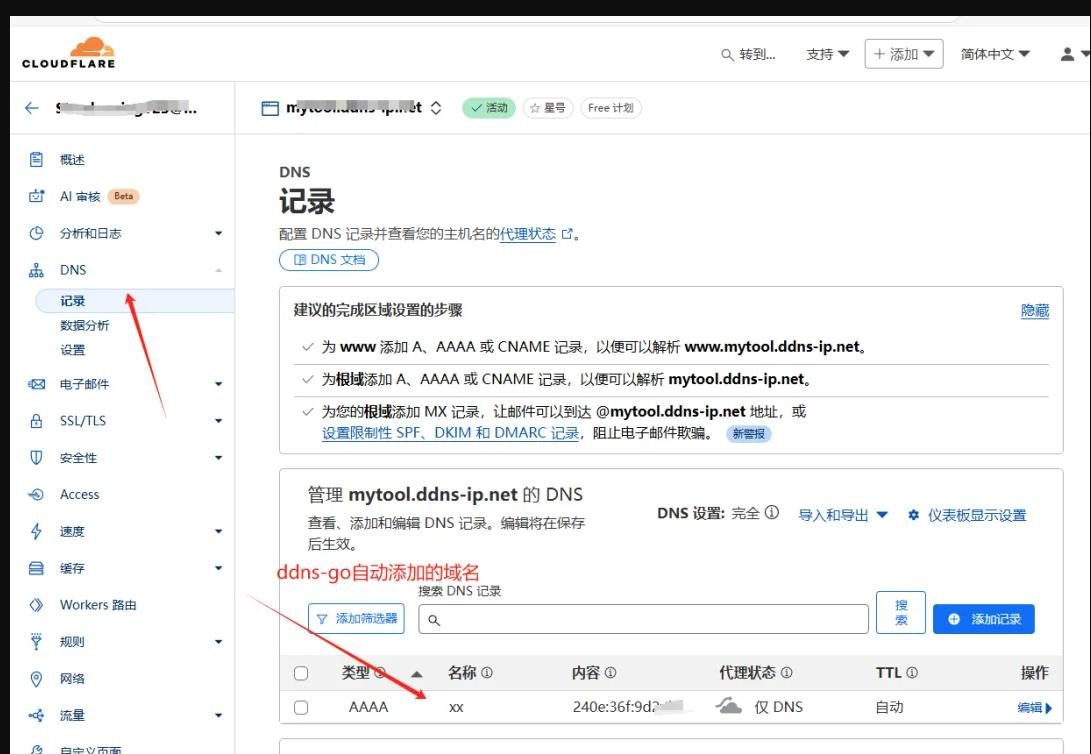Open Workers 路由 in the sidebar

pos(98,605)
